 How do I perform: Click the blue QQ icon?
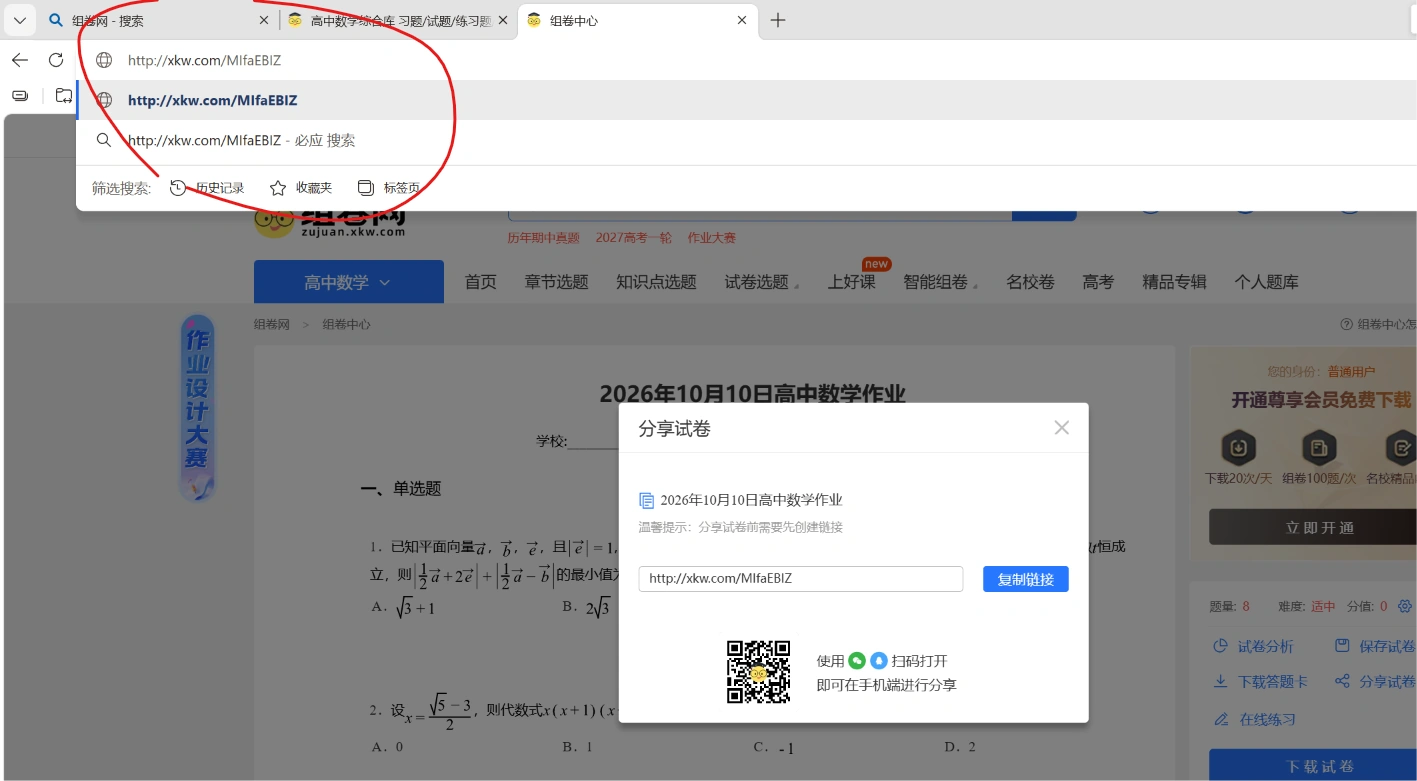(879, 660)
